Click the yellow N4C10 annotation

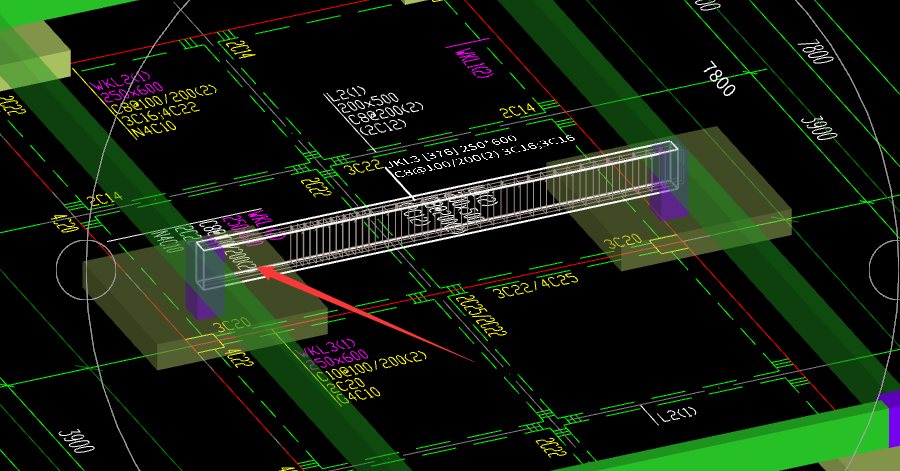click(x=155, y=130)
